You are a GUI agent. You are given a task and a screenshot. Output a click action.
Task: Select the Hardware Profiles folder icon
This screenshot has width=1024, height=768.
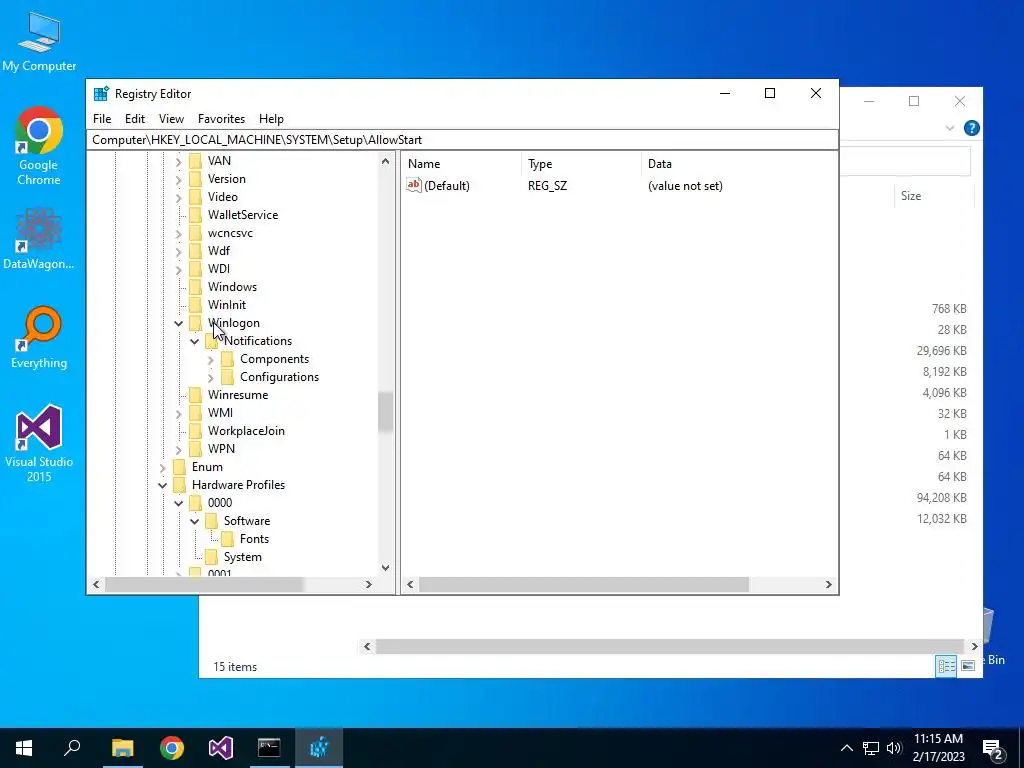[180, 485]
